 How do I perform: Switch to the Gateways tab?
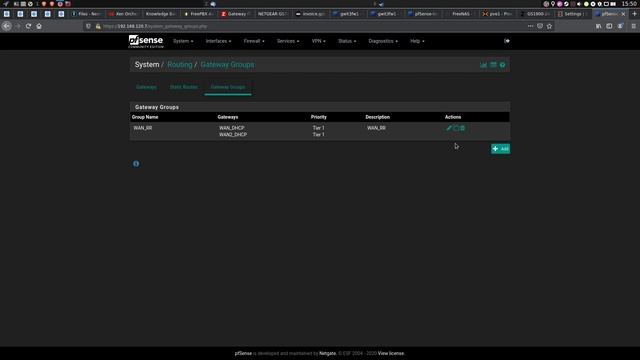click(146, 87)
